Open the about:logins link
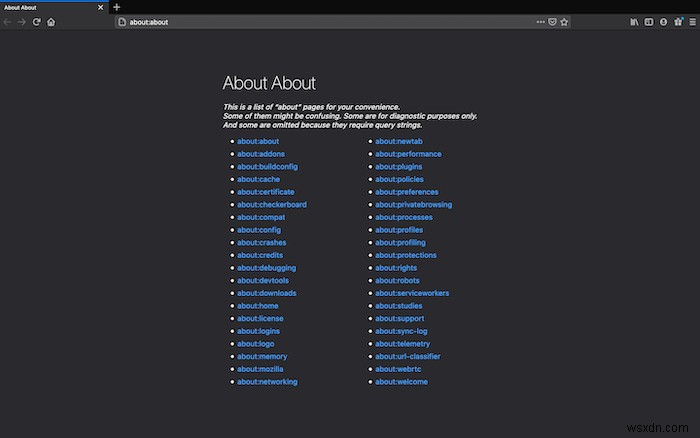This screenshot has height=438, width=700. pos(258,331)
